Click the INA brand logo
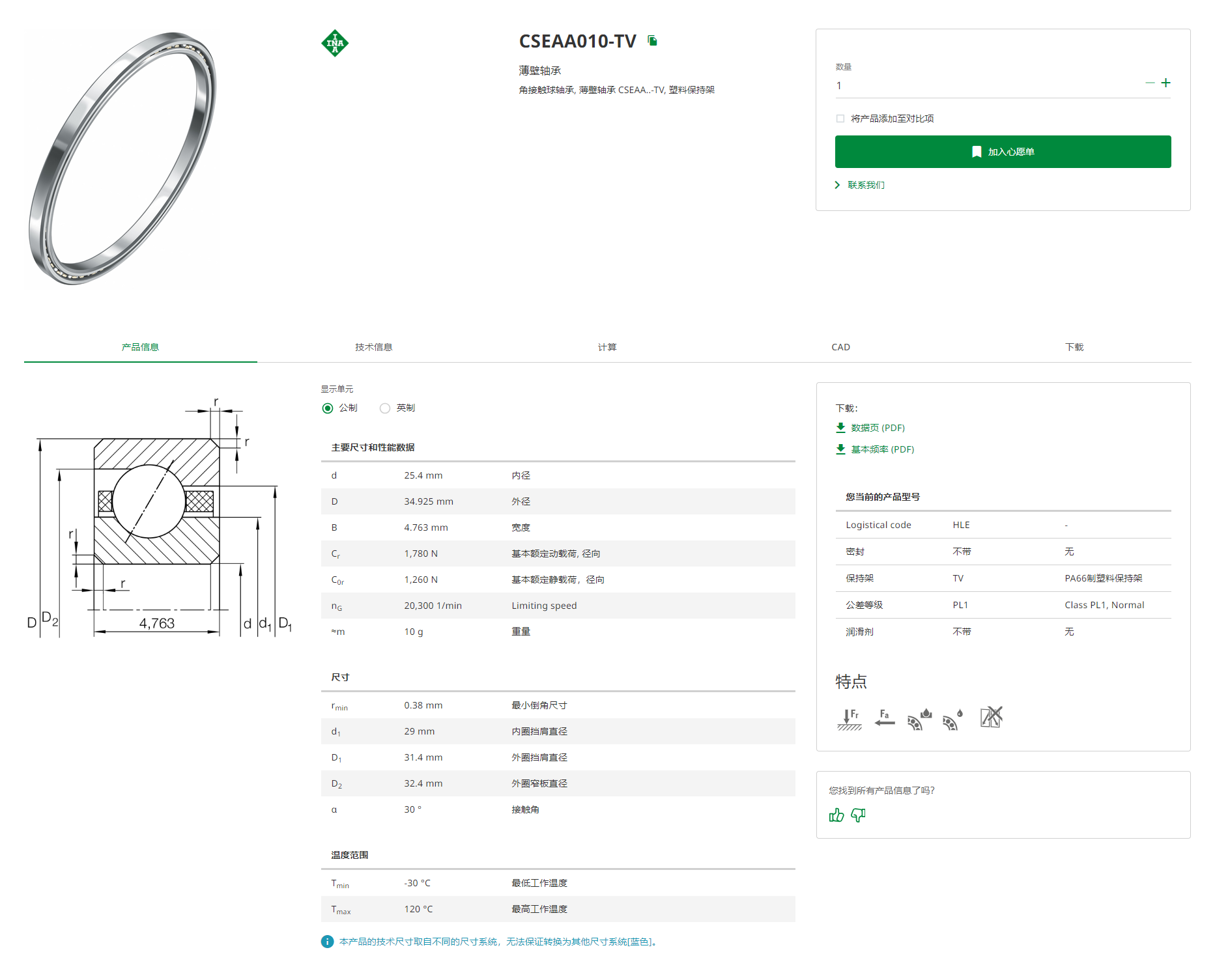This screenshot has width=1215, height=980. [335, 43]
